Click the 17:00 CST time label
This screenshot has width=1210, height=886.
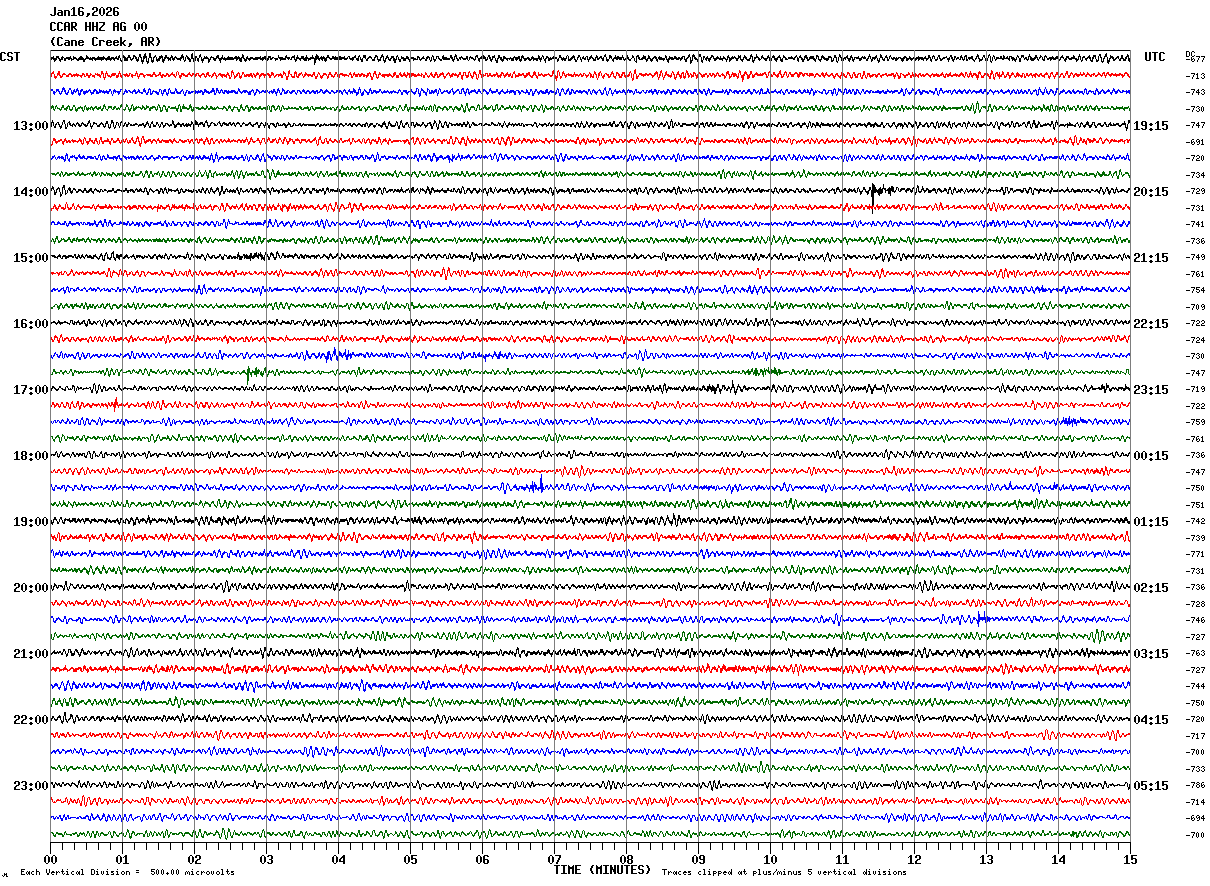30,390
